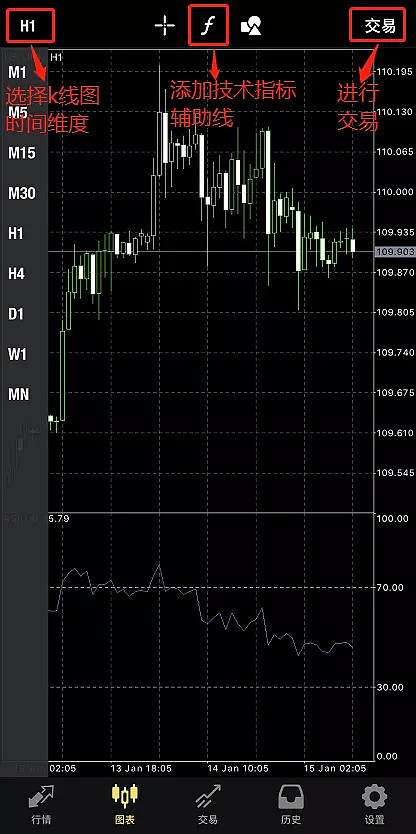416x834 pixels.
Task: Choose W1 from the timeframe list
Action: 18,354
